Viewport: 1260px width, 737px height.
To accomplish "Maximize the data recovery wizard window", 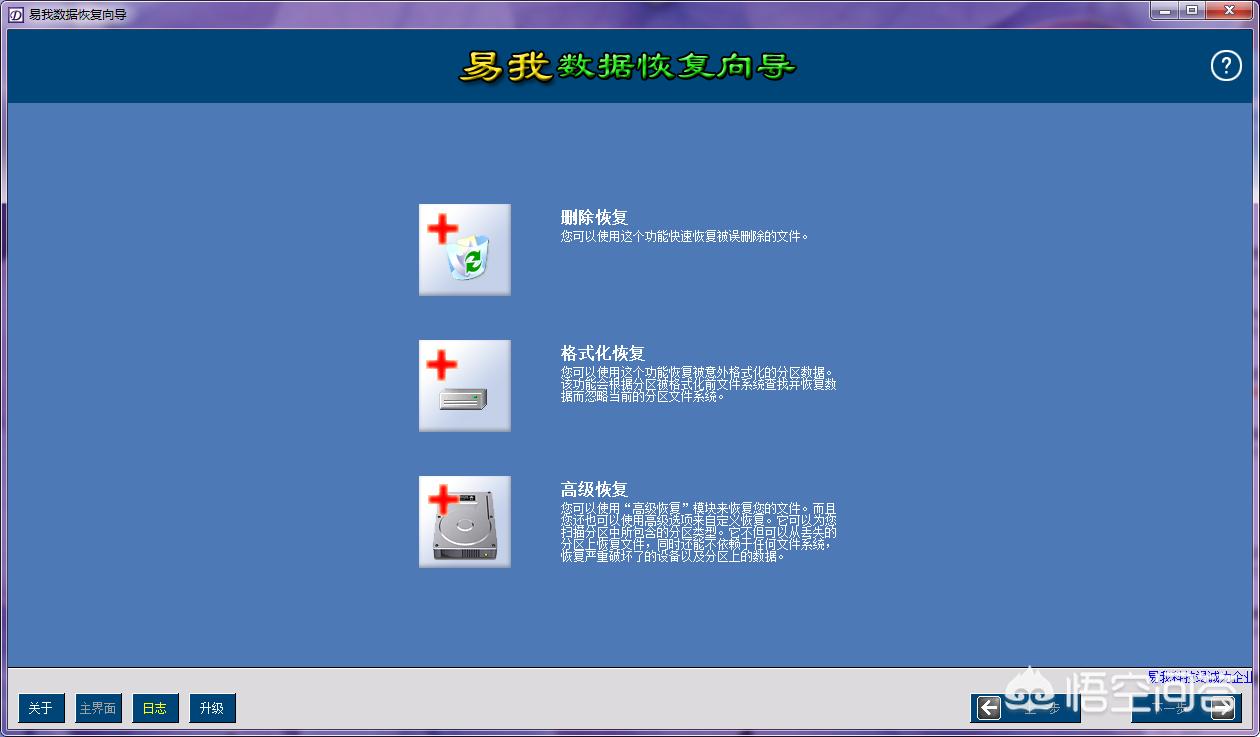I will (1192, 11).
